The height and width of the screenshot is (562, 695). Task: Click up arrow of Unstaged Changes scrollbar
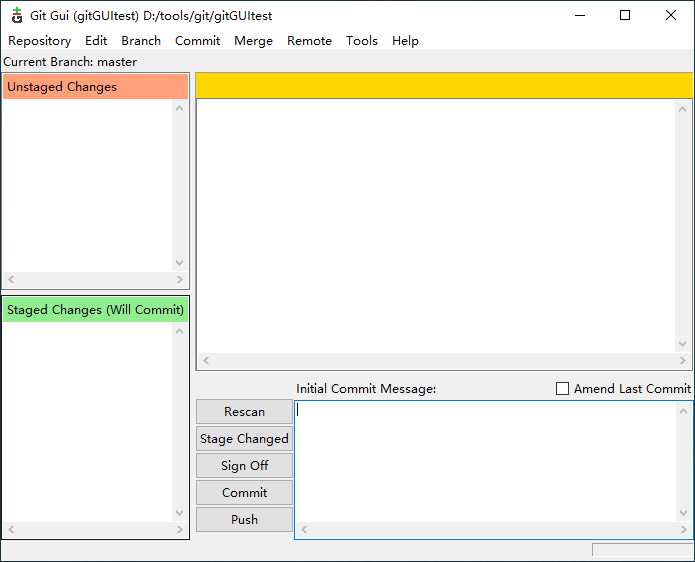(x=180, y=108)
